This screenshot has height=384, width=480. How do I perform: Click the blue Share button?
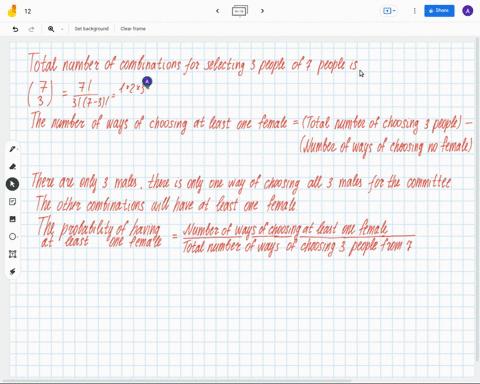tap(439, 11)
